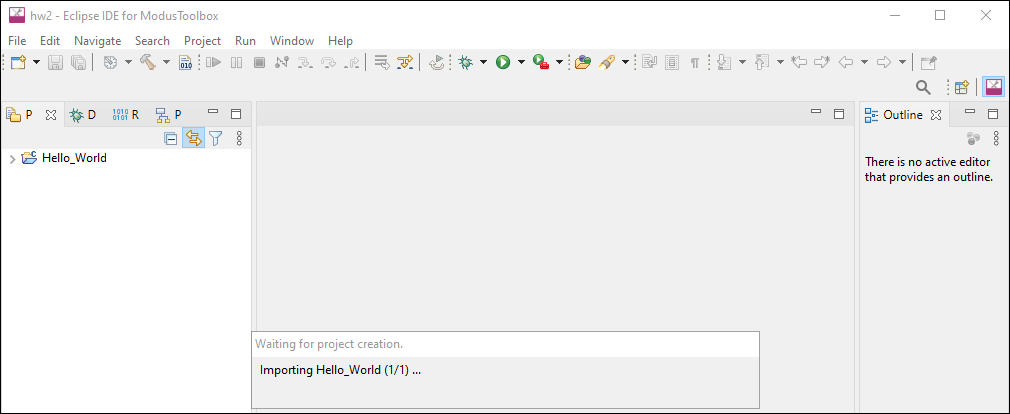Viewport: 1010px width, 414px height.
Task: Switch to the D (Debug) view tab
Action: pos(82,115)
